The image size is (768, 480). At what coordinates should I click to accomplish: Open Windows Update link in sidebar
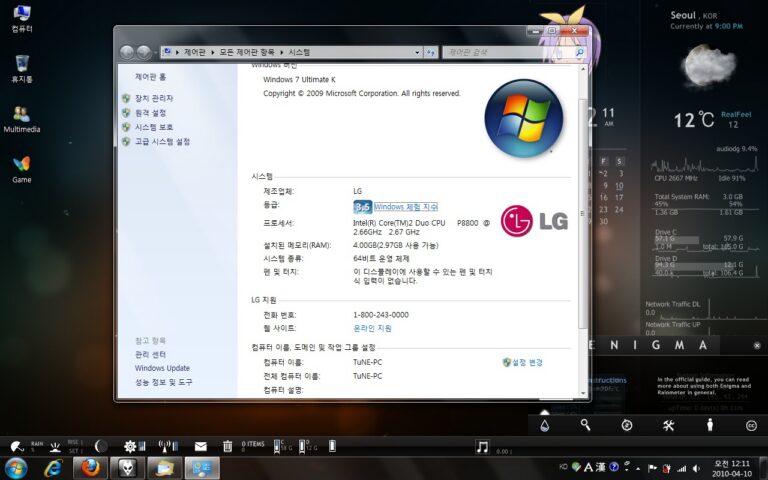(x=162, y=368)
